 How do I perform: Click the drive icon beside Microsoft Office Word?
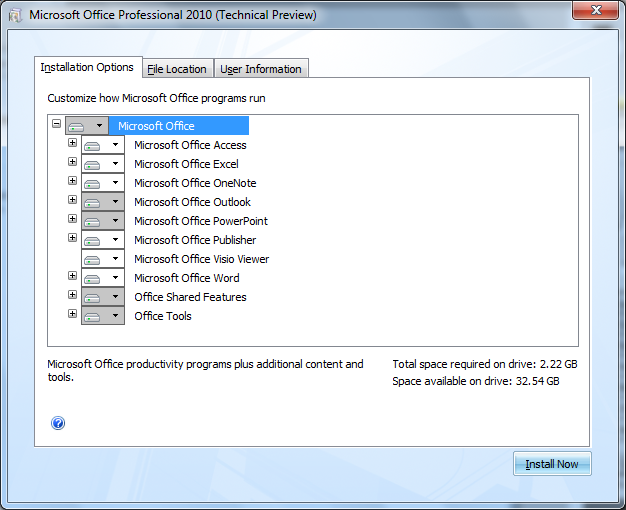click(93, 279)
